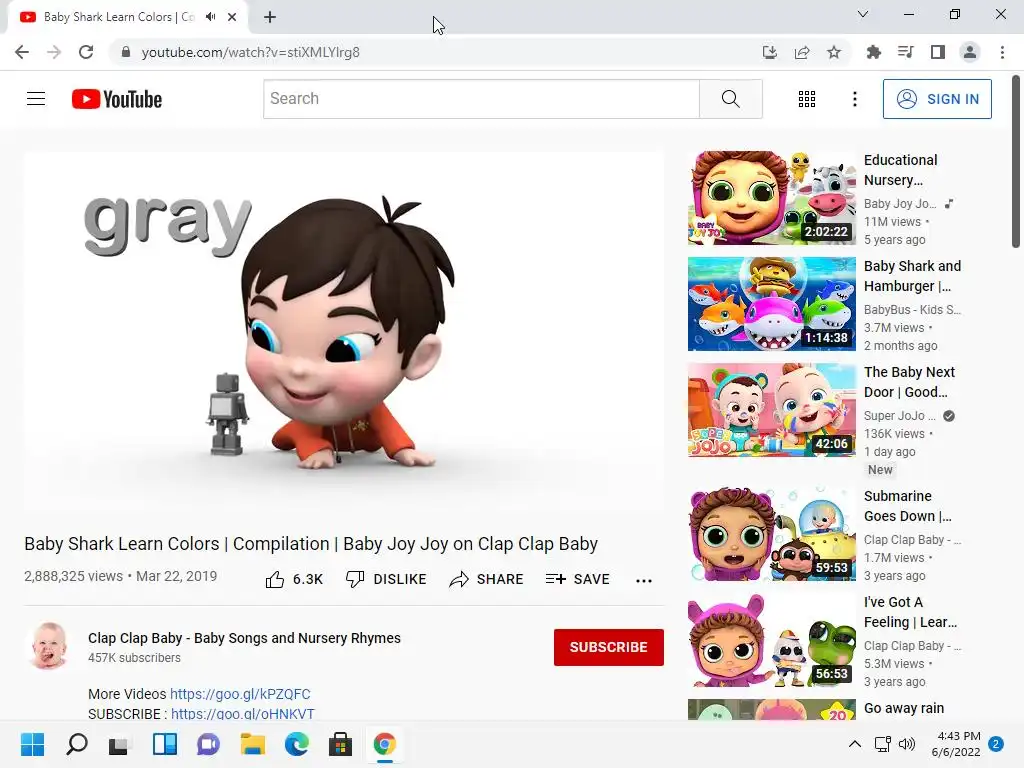Toggle Chrome side panel icon

click(938, 52)
